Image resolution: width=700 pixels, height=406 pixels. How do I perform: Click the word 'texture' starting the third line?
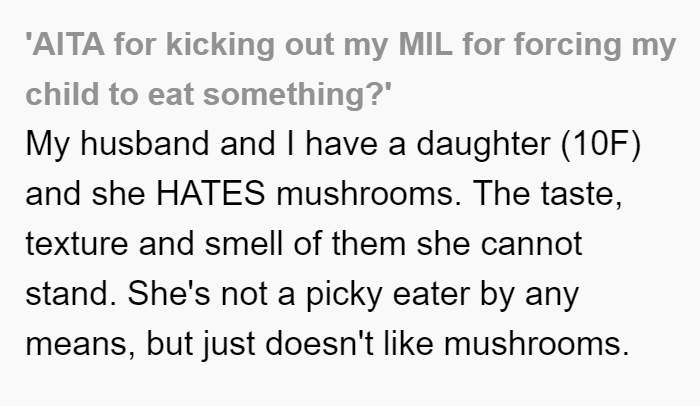[76, 244]
